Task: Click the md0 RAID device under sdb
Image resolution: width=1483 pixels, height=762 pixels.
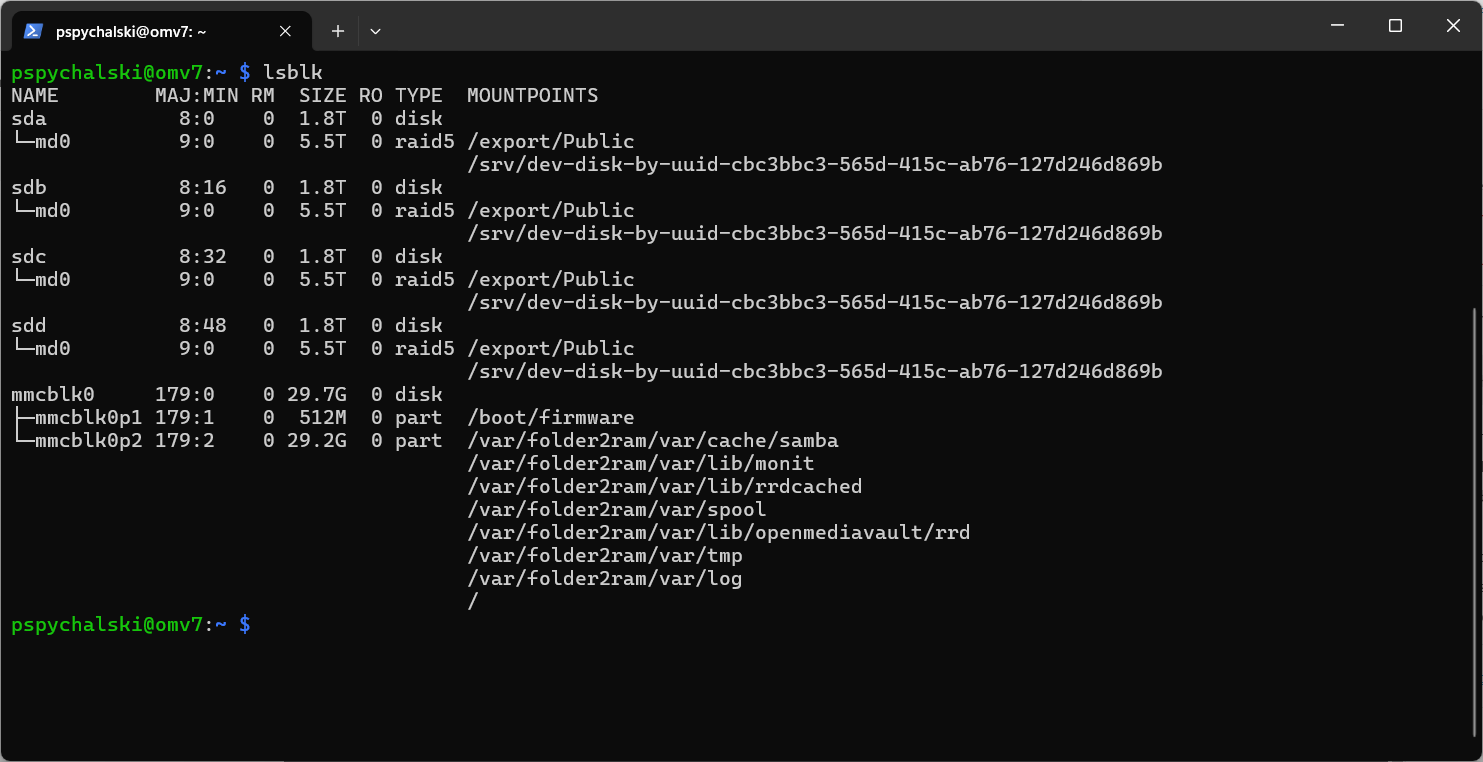Action: [x=55, y=210]
